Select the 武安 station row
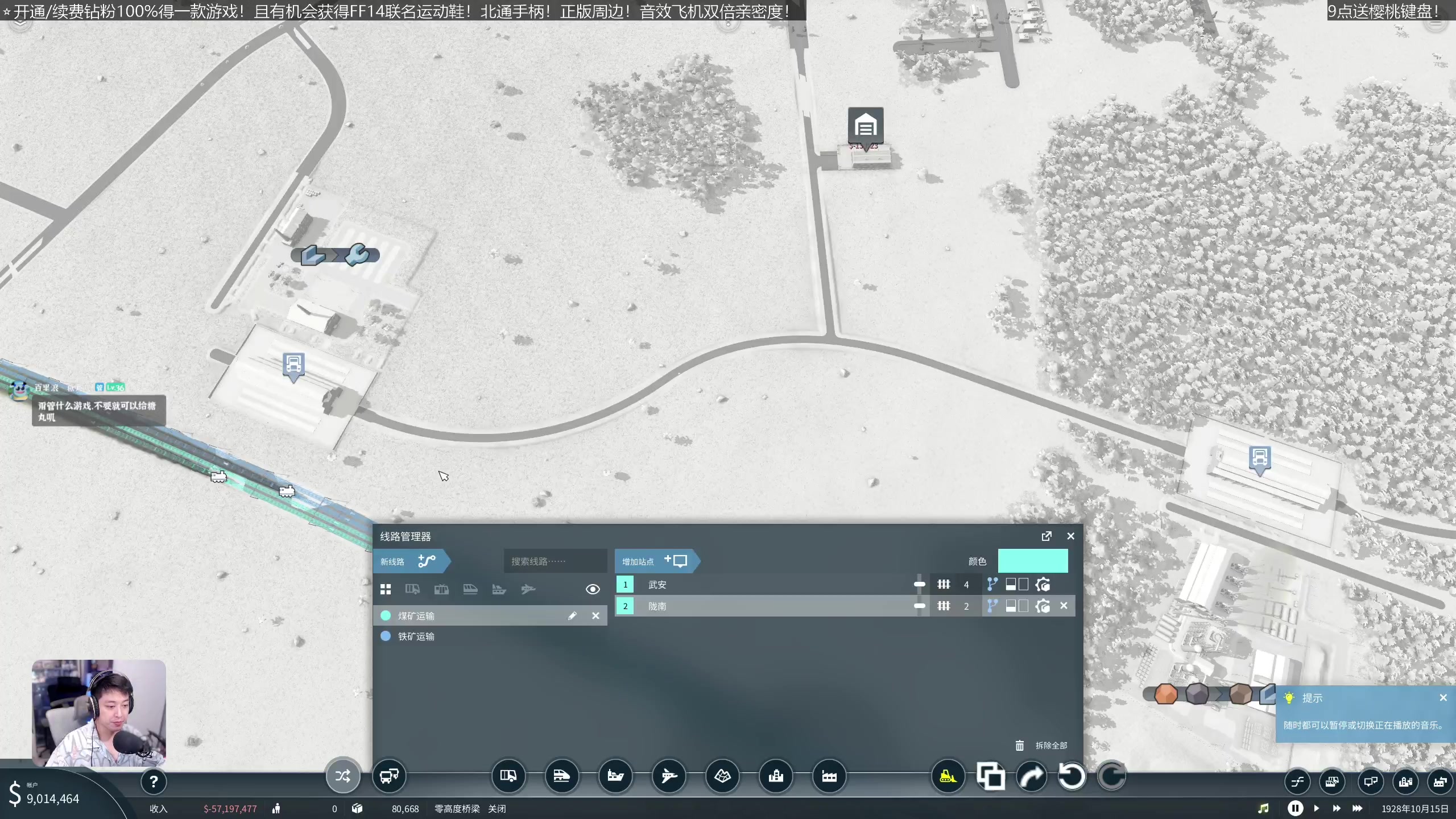 click(845, 584)
